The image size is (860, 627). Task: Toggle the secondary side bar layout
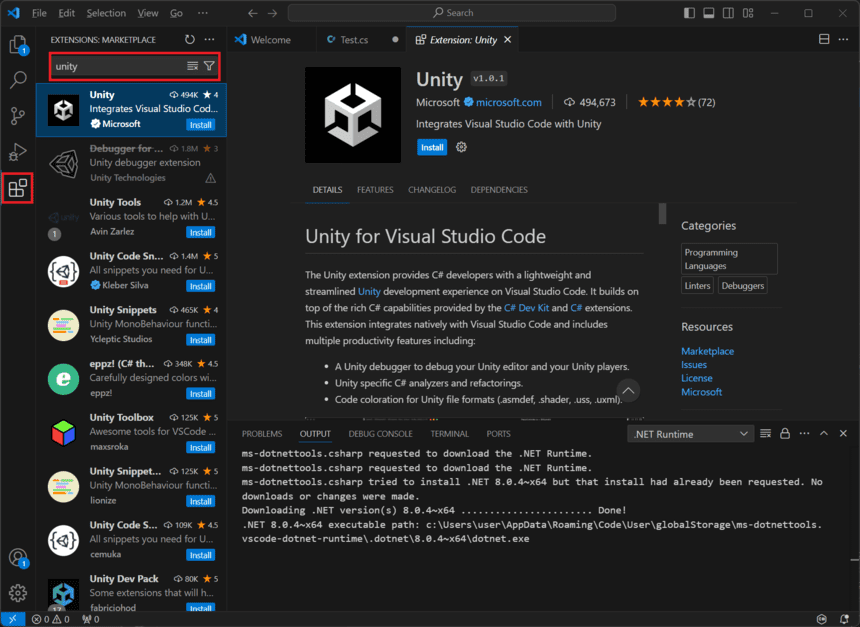pos(728,13)
